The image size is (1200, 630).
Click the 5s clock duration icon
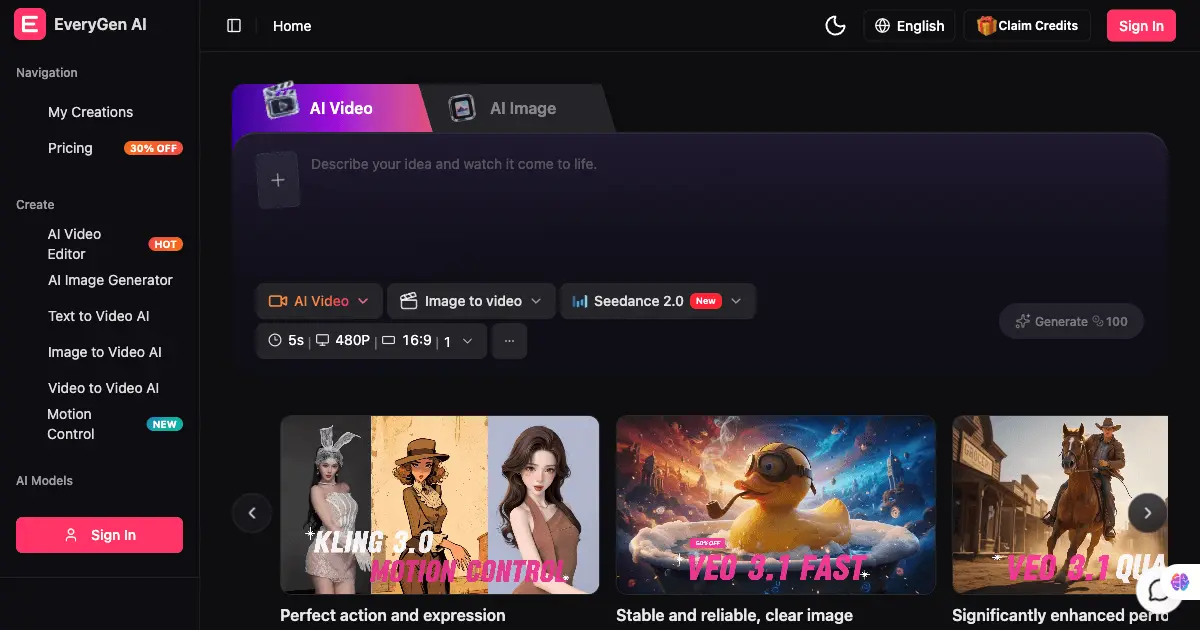275,341
